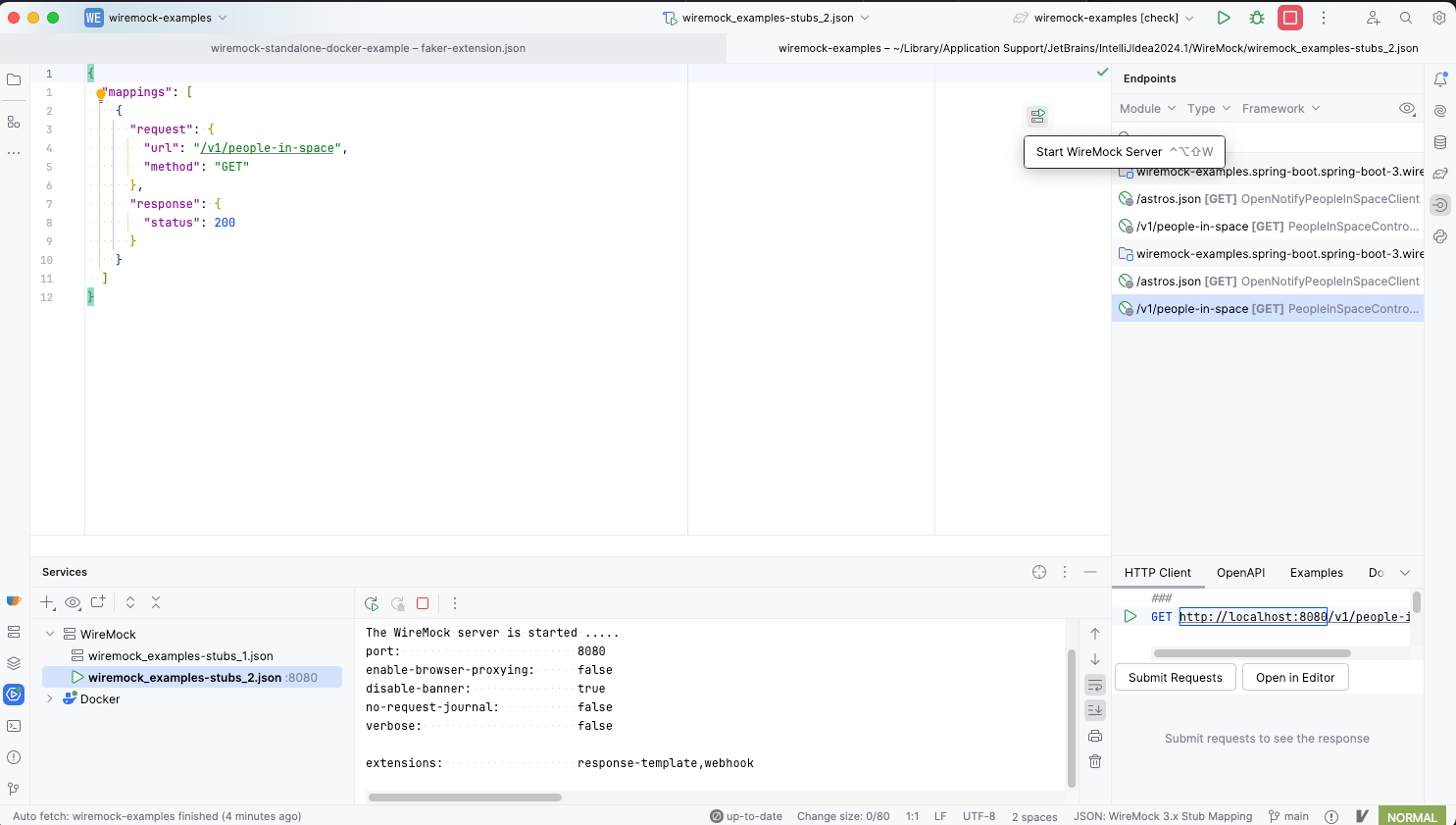Click the Search Everywhere magnifier
Screen dimensions: 1456x825
tap(1406, 18)
